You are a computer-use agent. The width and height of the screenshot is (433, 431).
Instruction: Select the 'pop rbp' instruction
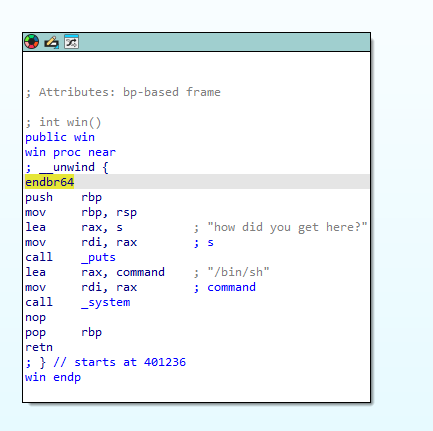pos(63,332)
